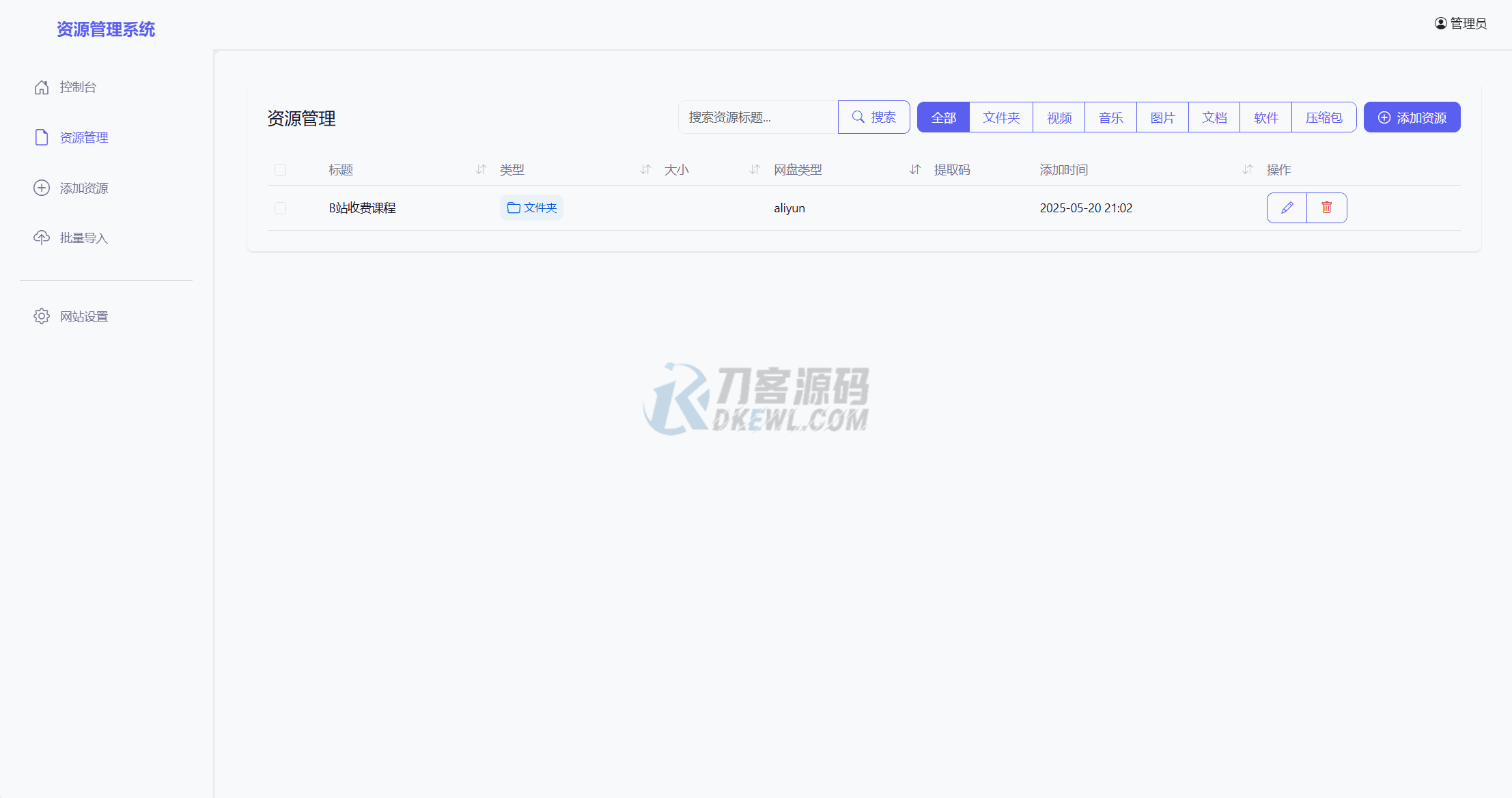Toggle the select-all checkbox in table header
This screenshot has width=1512, height=798.
point(280,170)
